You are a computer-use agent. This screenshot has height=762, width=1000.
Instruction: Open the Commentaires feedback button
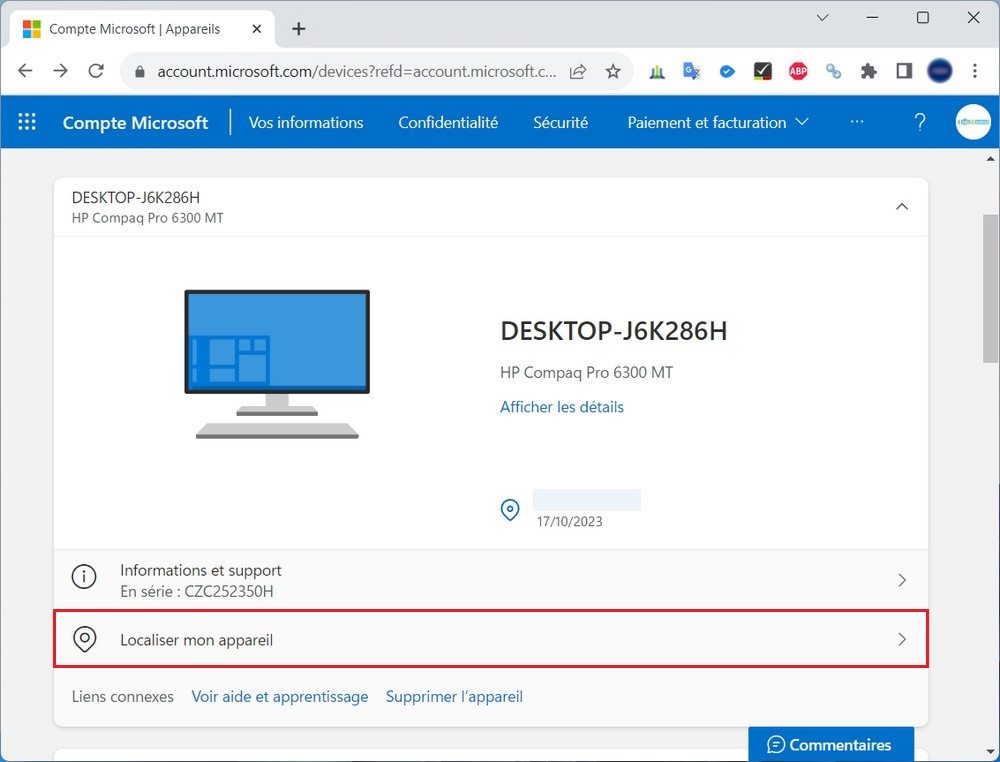click(x=831, y=744)
